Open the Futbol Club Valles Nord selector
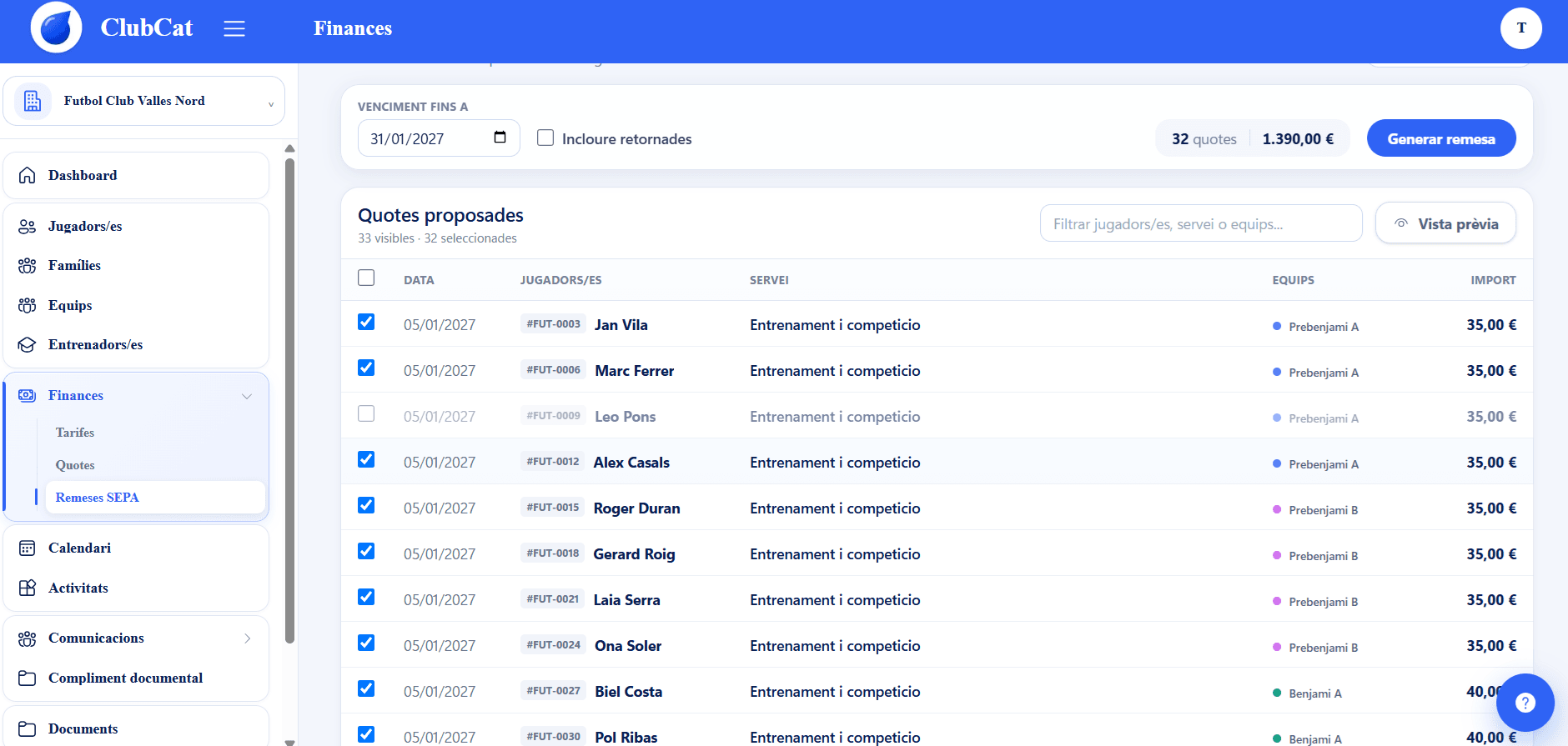Screen dimensions: 1568x746 pos(144,101)
